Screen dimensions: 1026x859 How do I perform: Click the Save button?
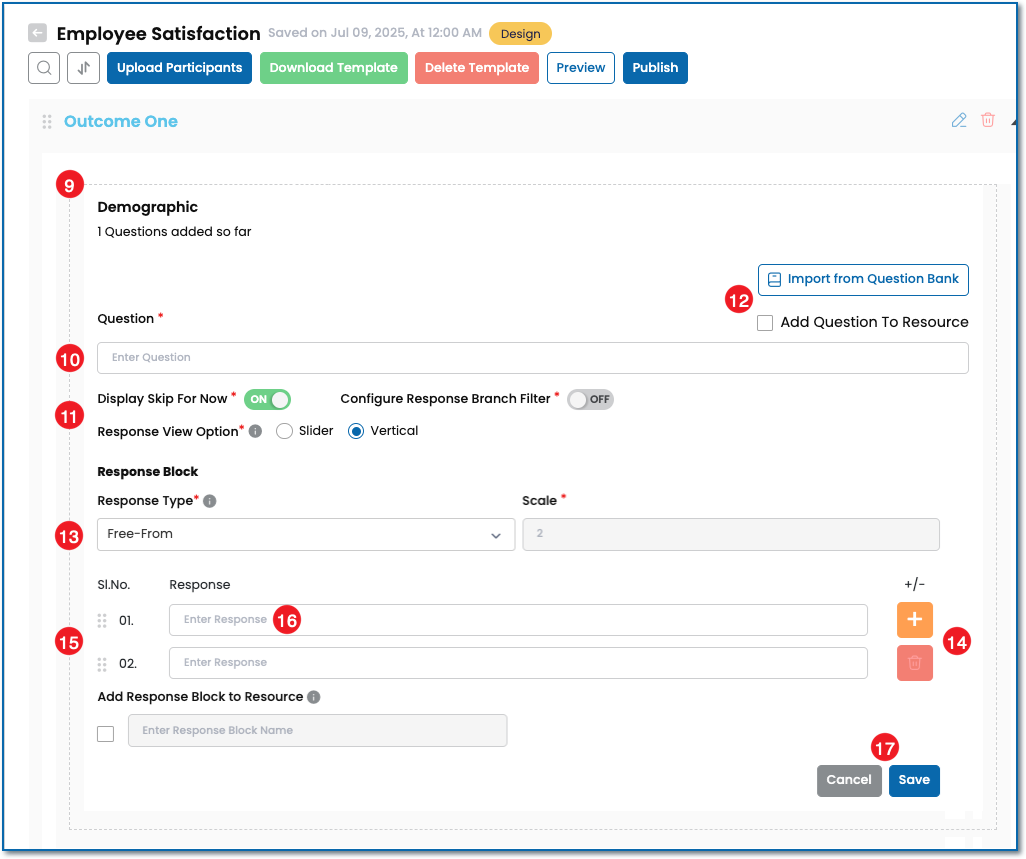913,780
